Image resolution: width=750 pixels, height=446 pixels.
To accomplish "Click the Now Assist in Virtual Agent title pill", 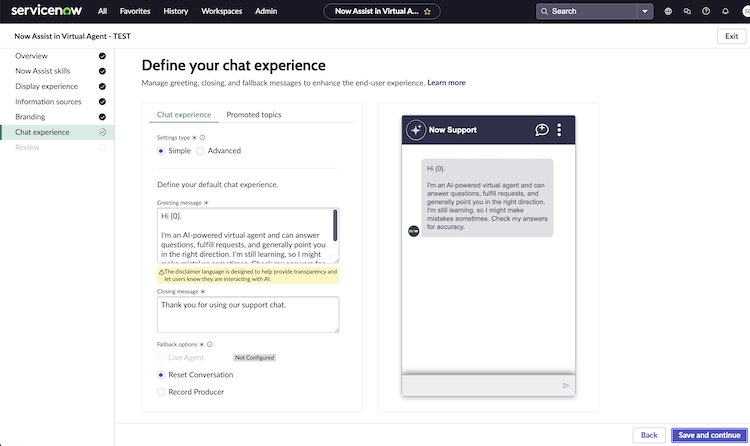I will 382,11.
